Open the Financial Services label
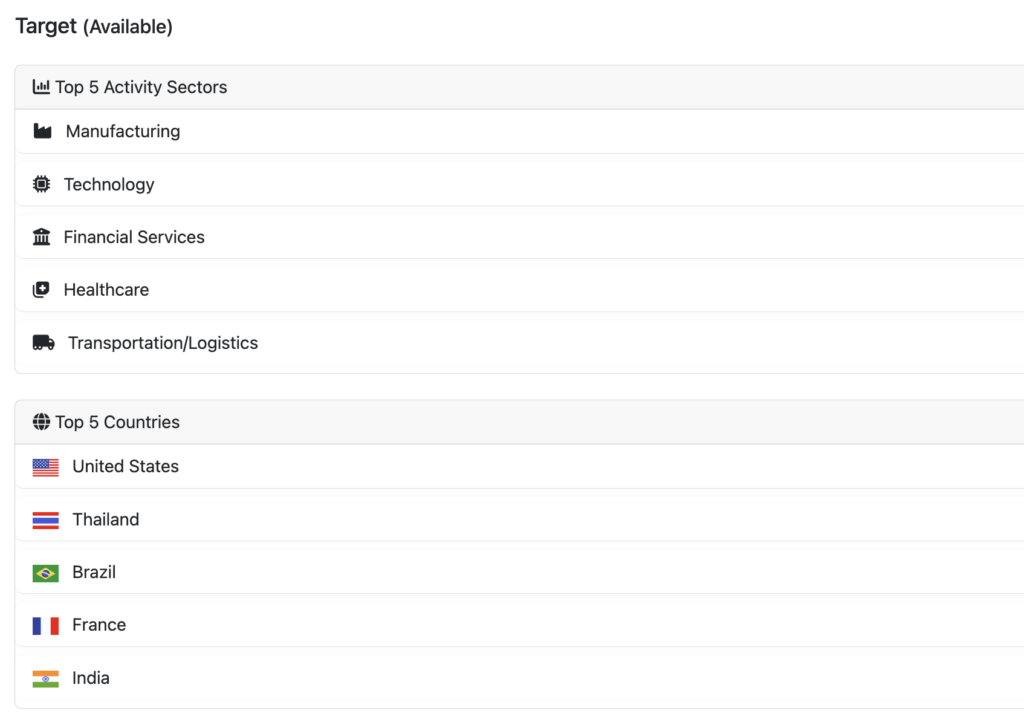 tap(134, 237)
